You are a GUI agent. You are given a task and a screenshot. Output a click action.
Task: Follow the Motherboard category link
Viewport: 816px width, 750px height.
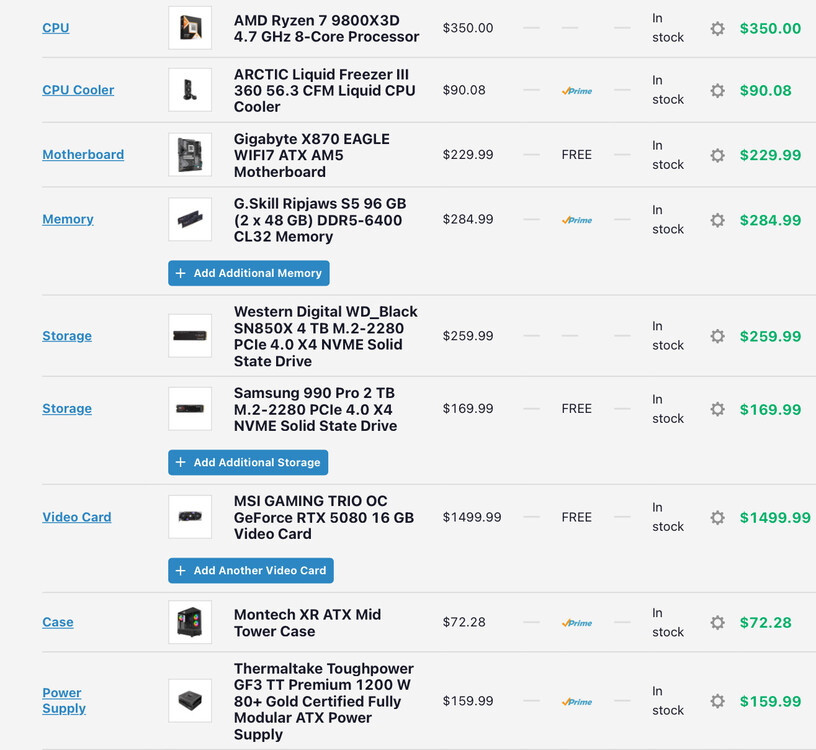pos(83,155)
